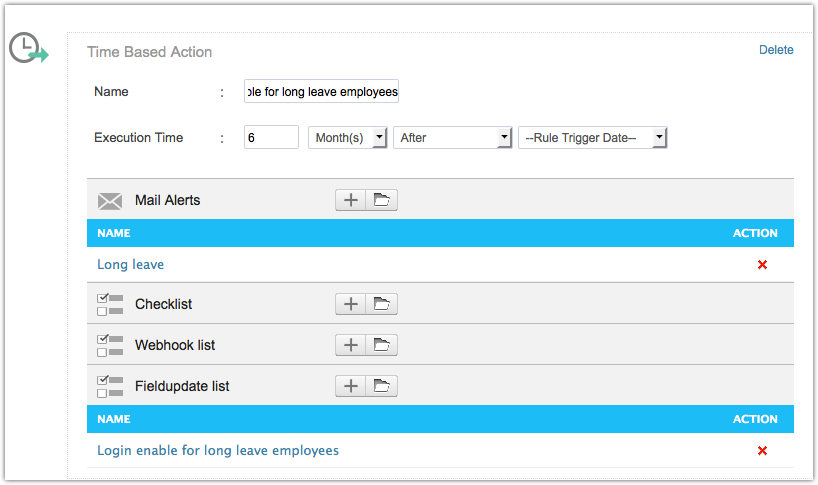Open the folder icon in Checklist row
Image resolution: width=818 pixels, height=485 pixels.
click(381, 304)
